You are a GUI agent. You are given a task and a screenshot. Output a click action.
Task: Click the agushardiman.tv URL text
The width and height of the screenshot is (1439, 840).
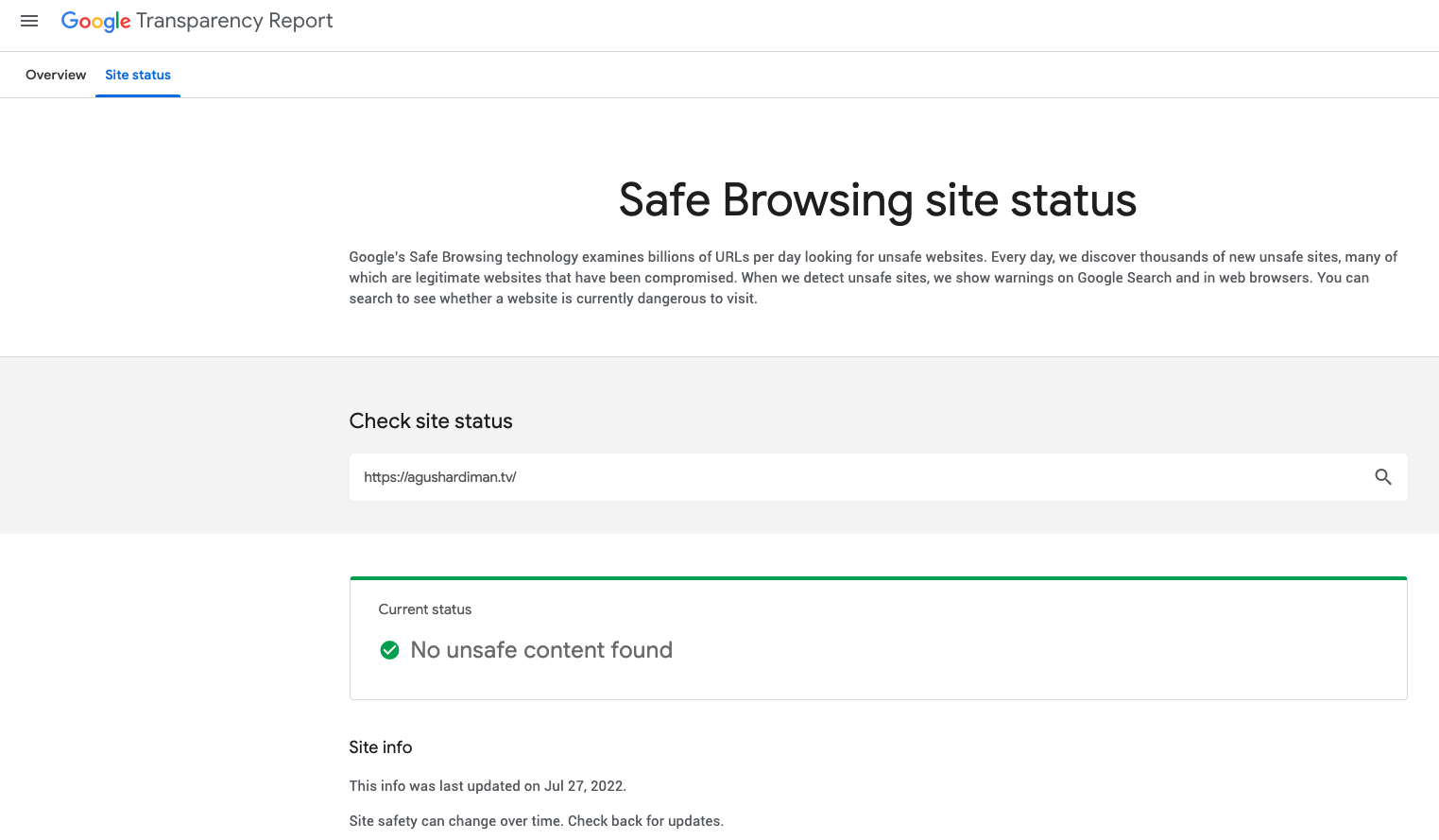pos(440,477)
